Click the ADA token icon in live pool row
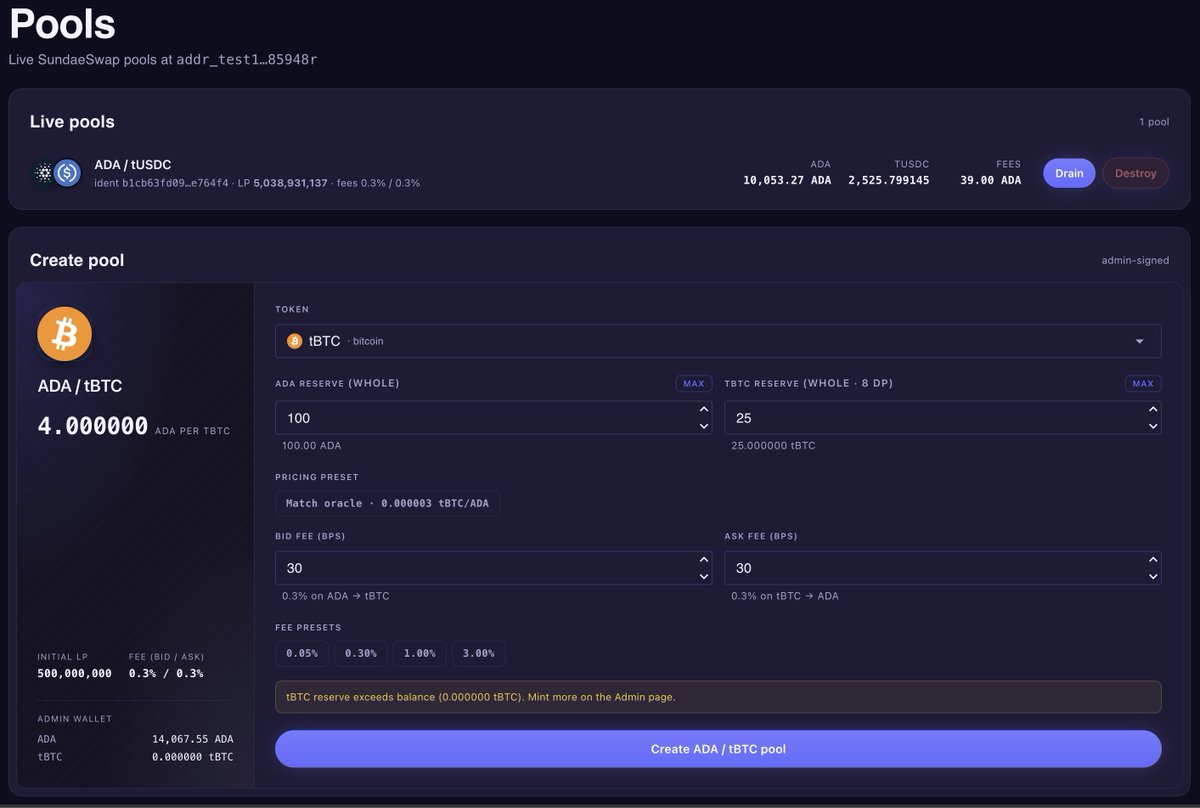 click(42, 173)
